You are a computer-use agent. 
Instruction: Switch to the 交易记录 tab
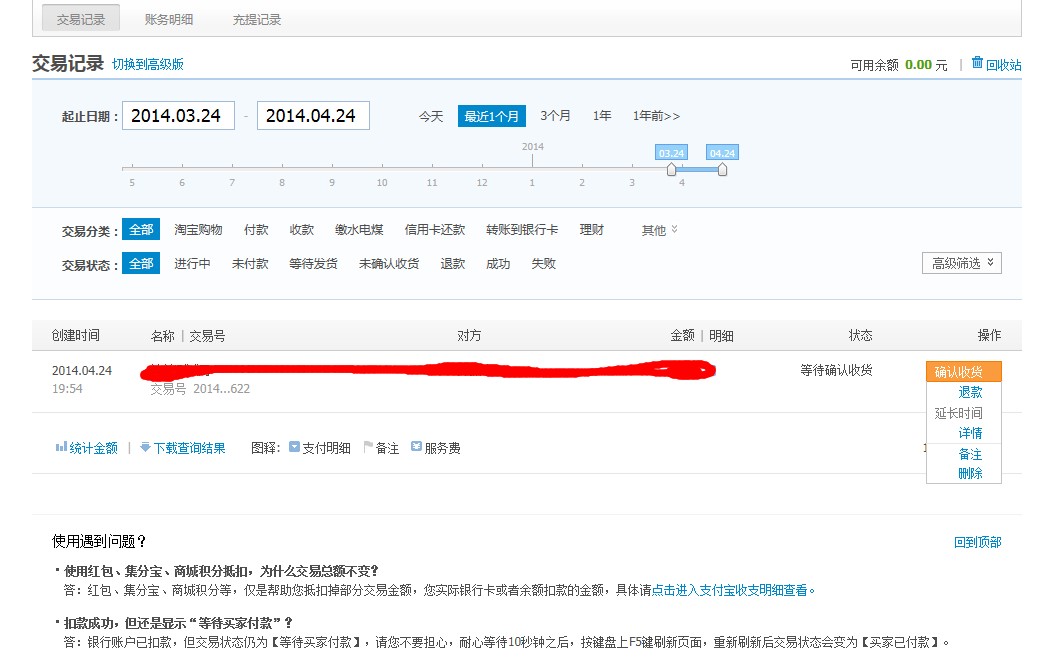coord(81,19)
